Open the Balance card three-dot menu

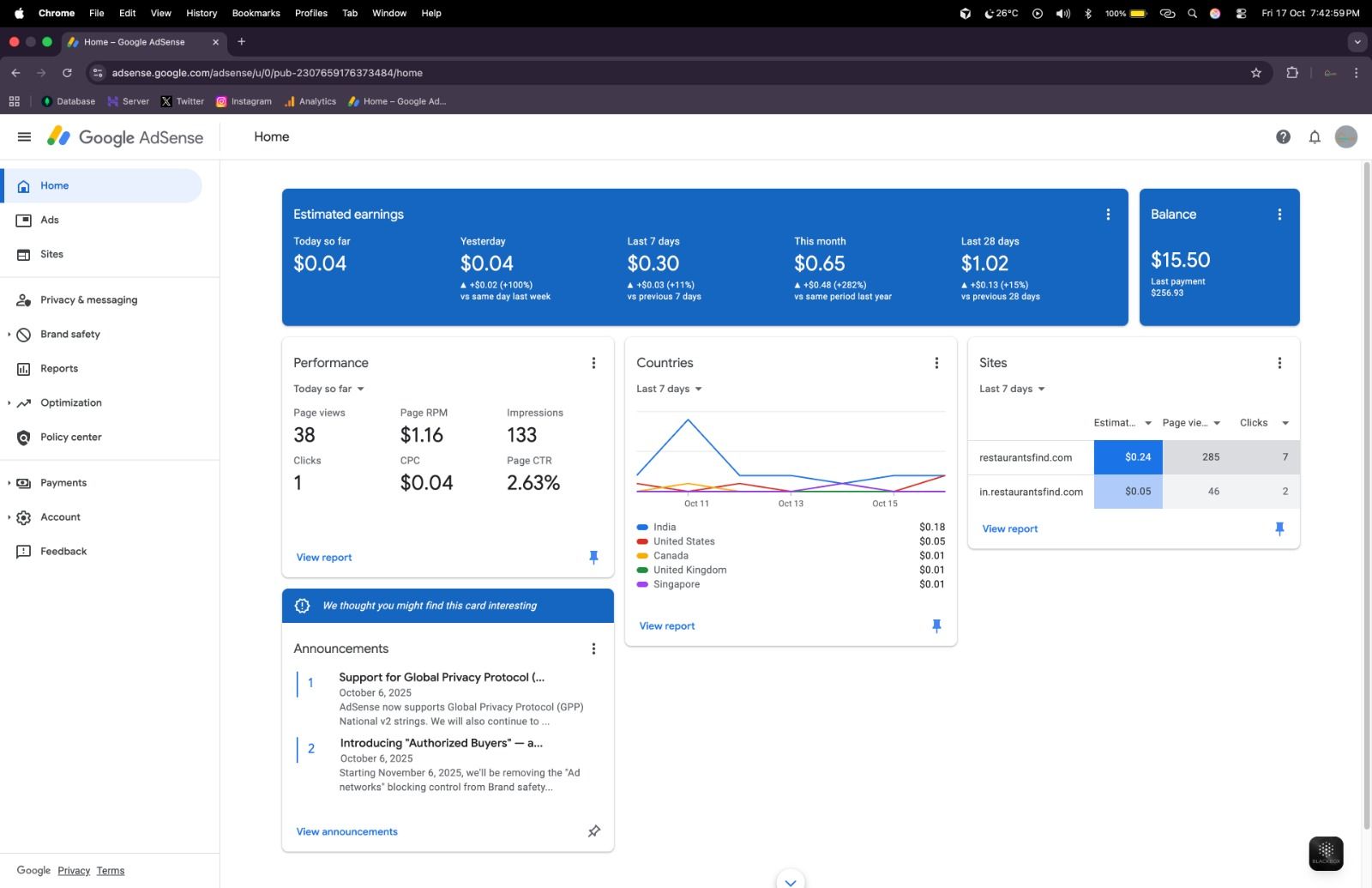1279,214
